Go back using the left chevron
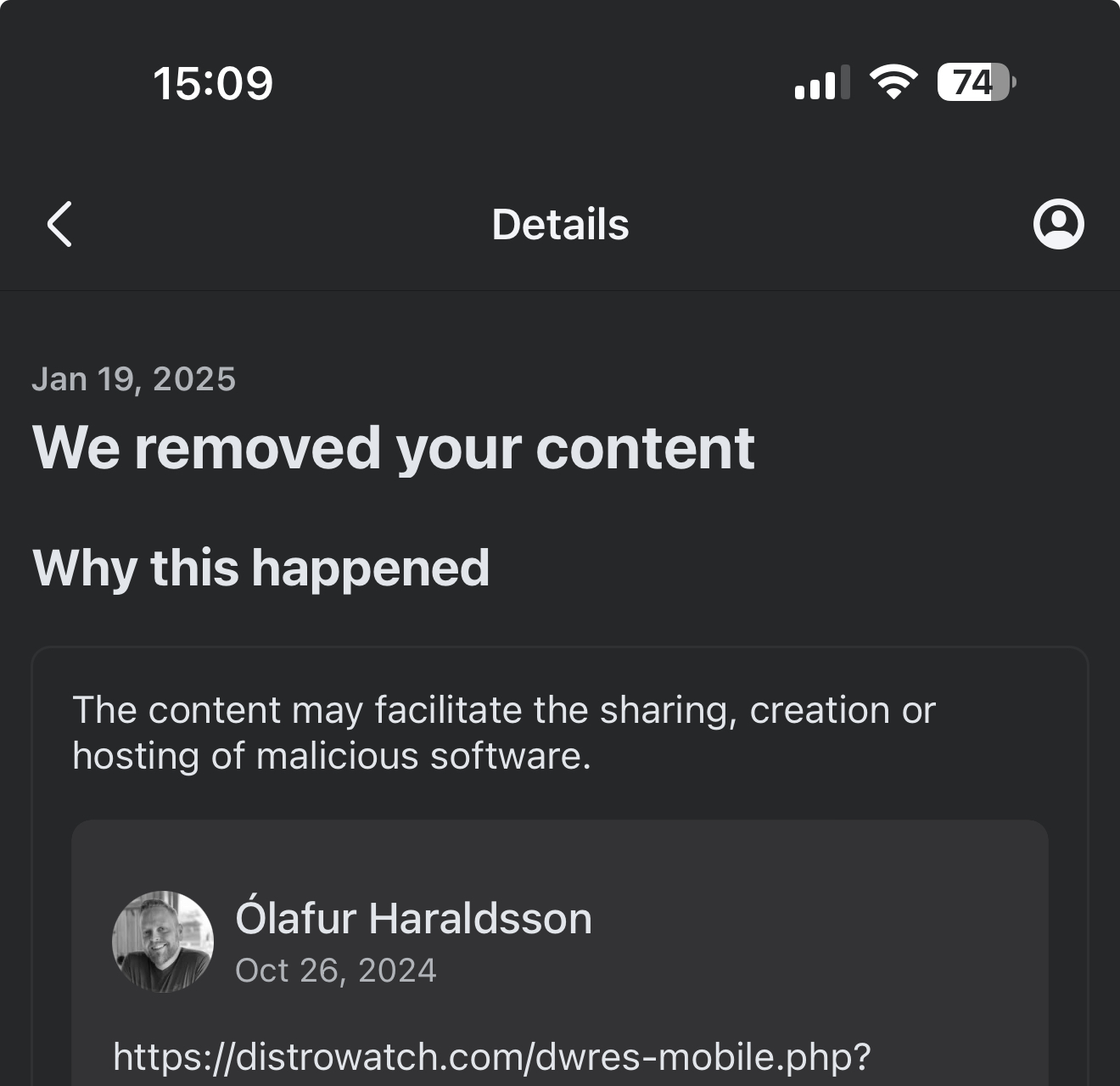The image size is (1120, 1086). click(59, 224)
